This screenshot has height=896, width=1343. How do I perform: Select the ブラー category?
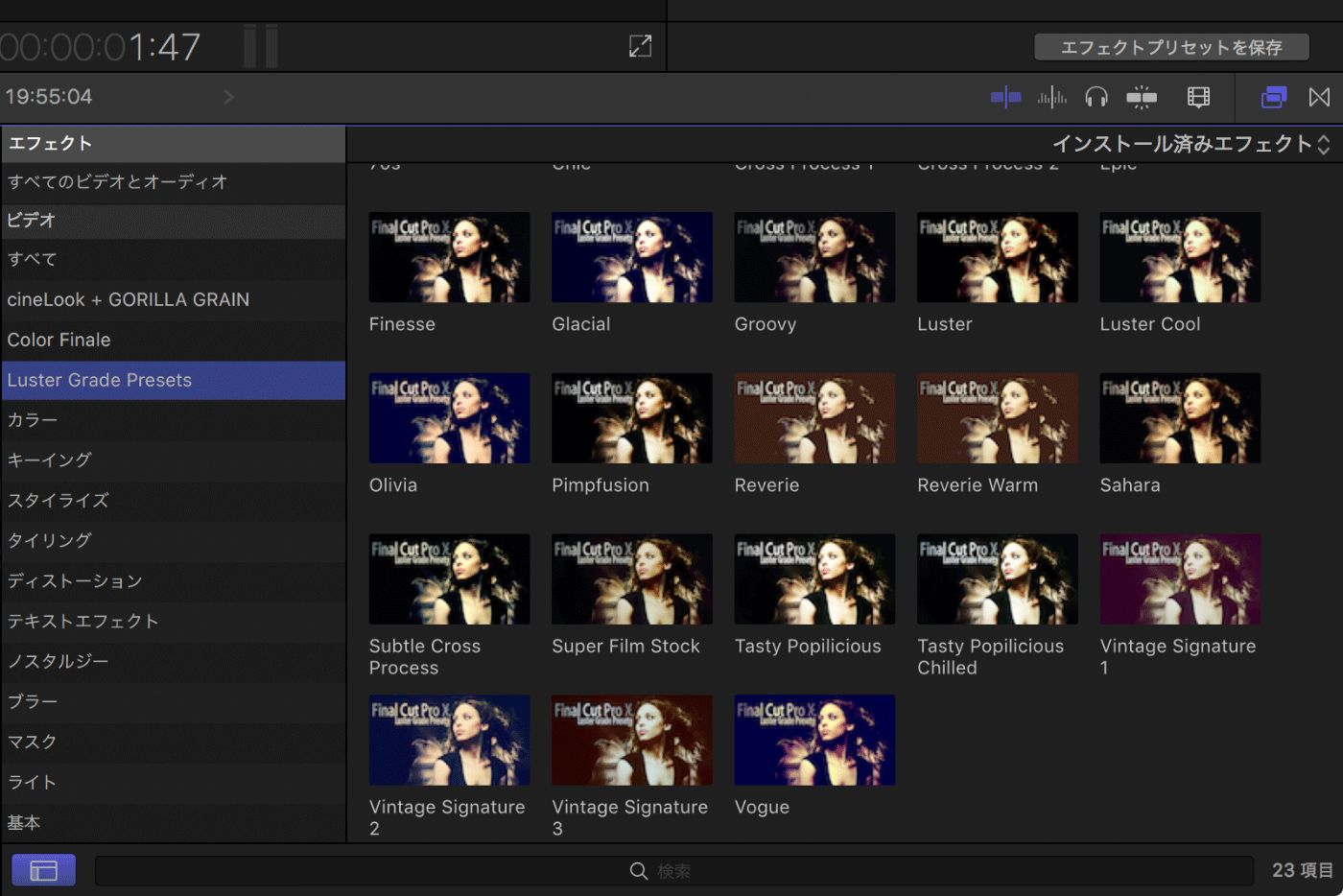coord(173,702)
